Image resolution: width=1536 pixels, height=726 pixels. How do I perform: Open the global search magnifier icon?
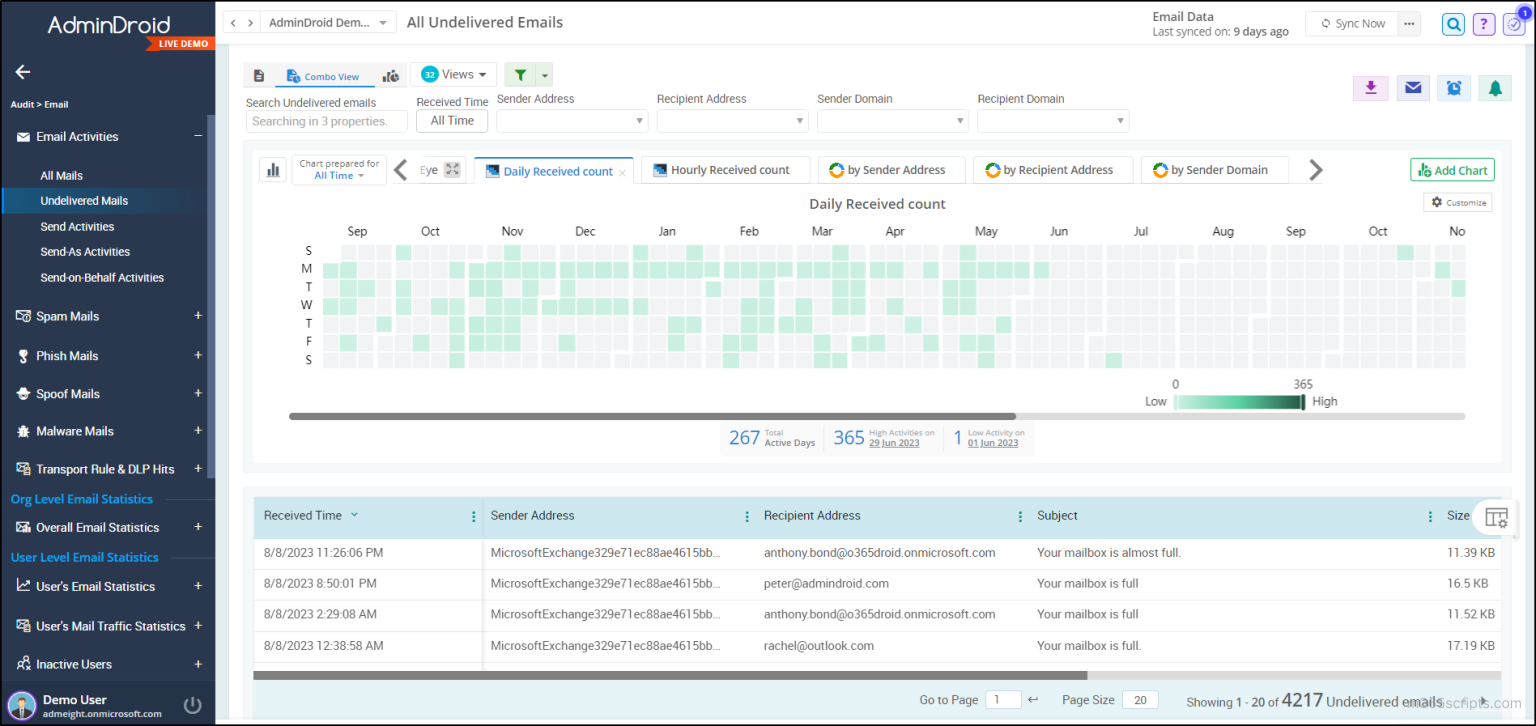coord(1453,23)
